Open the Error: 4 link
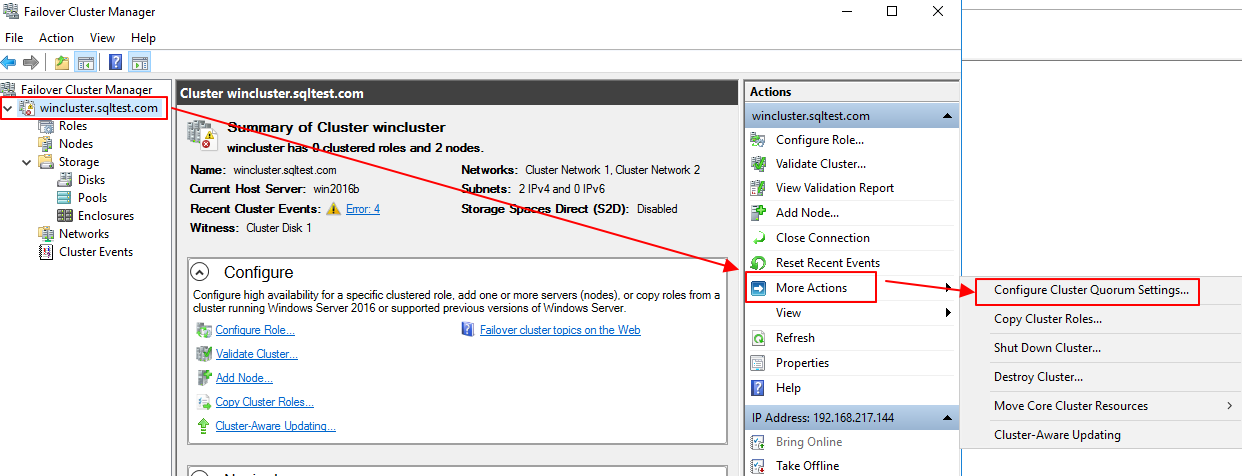The image size is (1242, 476). point(363,209)
